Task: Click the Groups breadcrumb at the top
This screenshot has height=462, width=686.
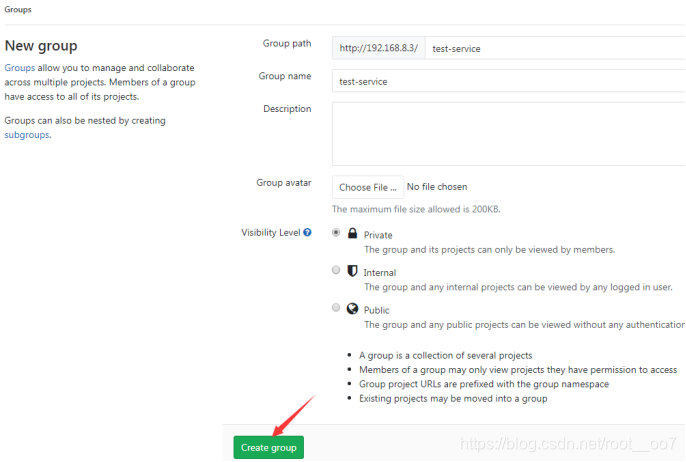Action: pos(17,9)
